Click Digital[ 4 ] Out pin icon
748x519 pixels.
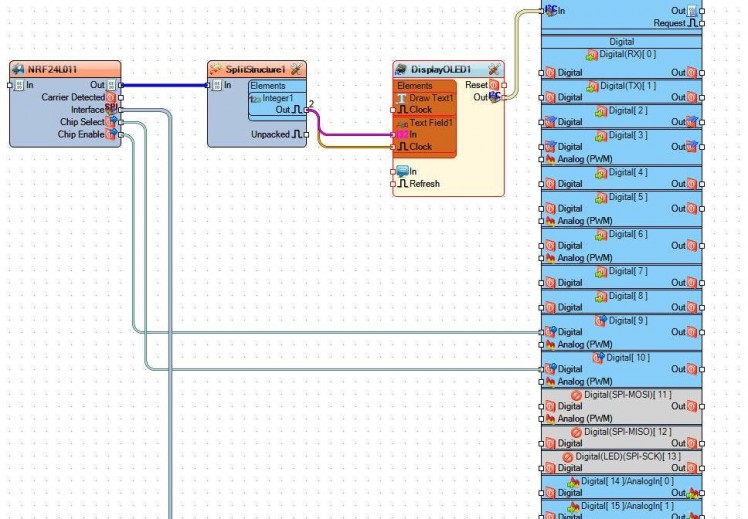click(692, 184)
